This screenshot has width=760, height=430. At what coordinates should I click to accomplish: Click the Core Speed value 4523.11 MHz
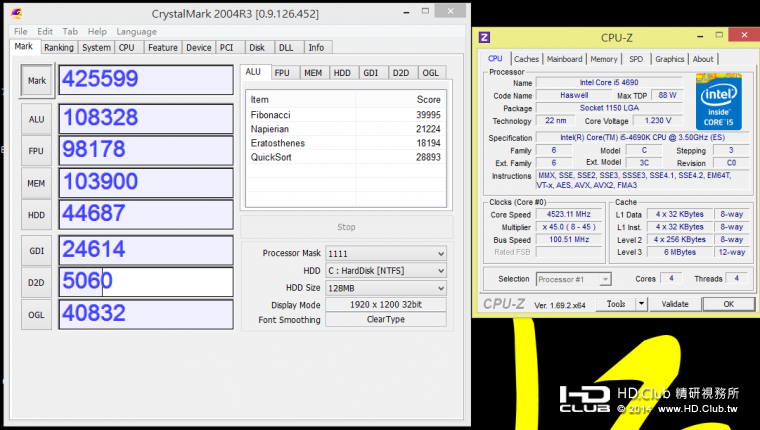pos(569,214)
